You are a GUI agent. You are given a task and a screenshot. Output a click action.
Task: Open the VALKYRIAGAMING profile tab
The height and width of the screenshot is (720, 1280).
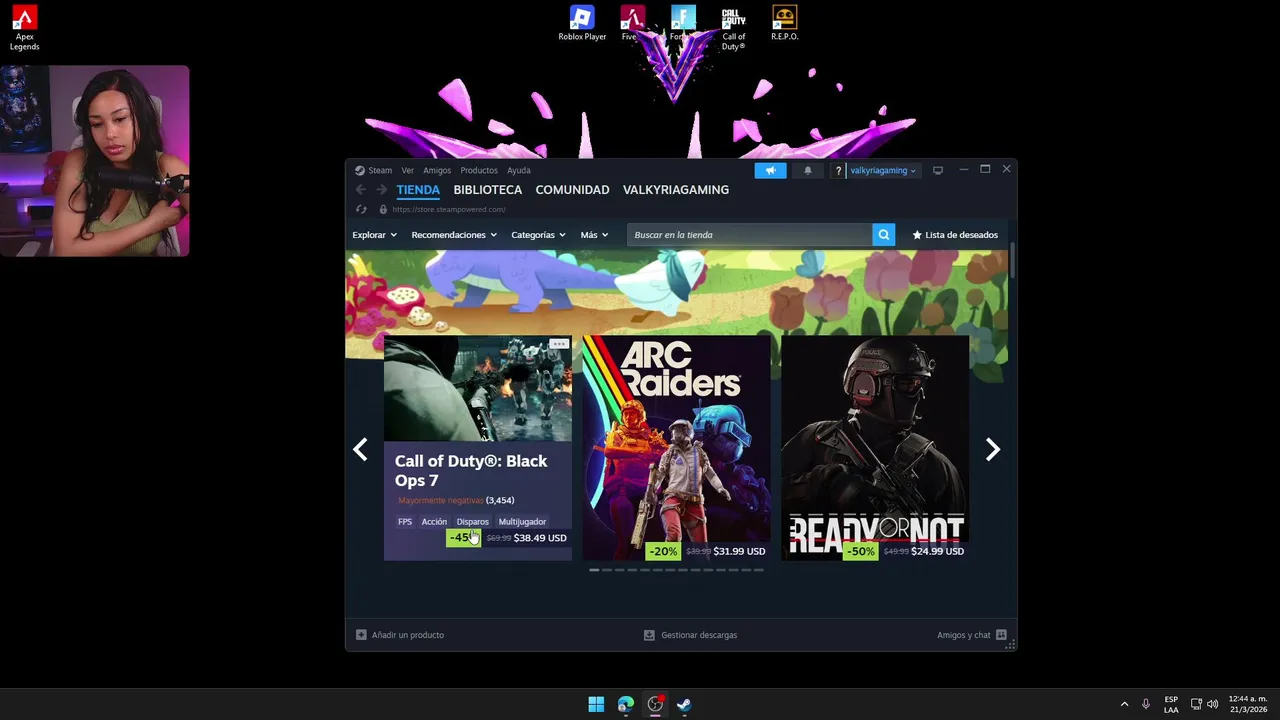[676, 190]
